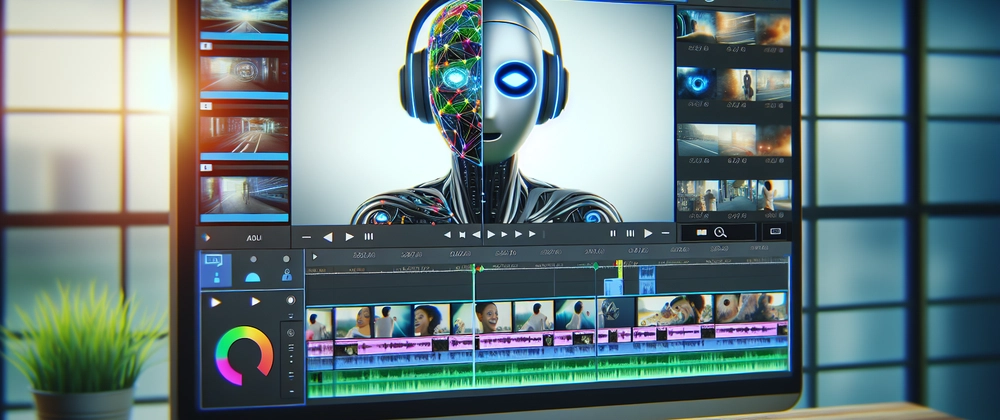Click the green playhead line on the timeline
The image size is (1000, 420).
474,325
